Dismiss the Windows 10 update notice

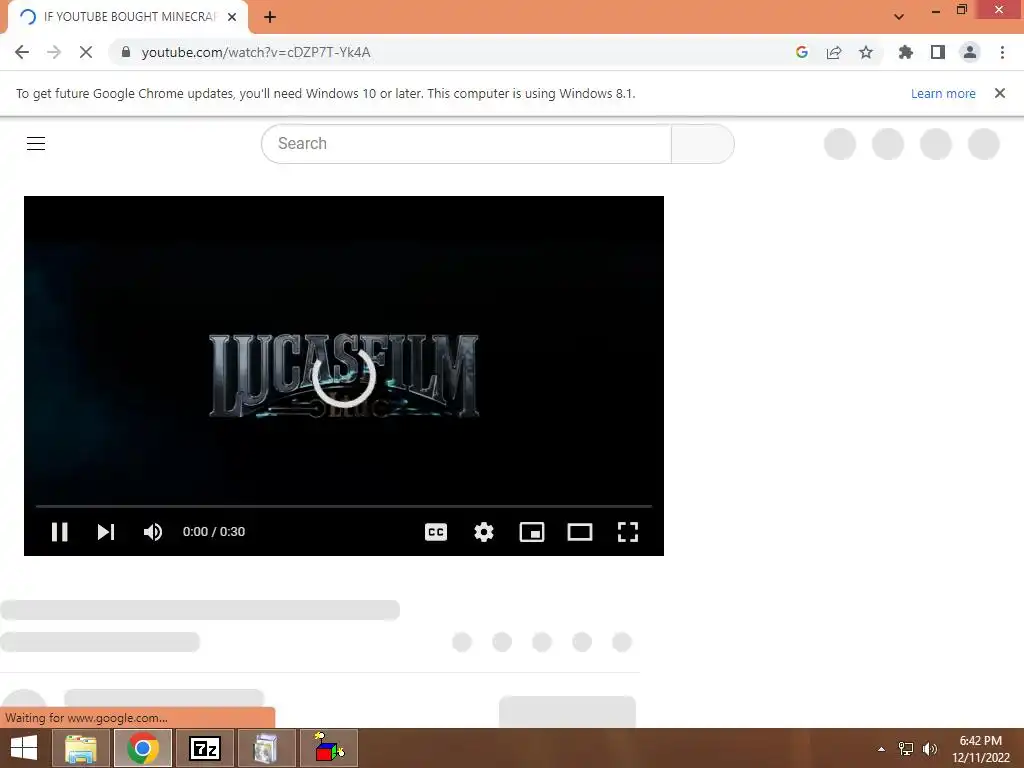pos(1000,93)
